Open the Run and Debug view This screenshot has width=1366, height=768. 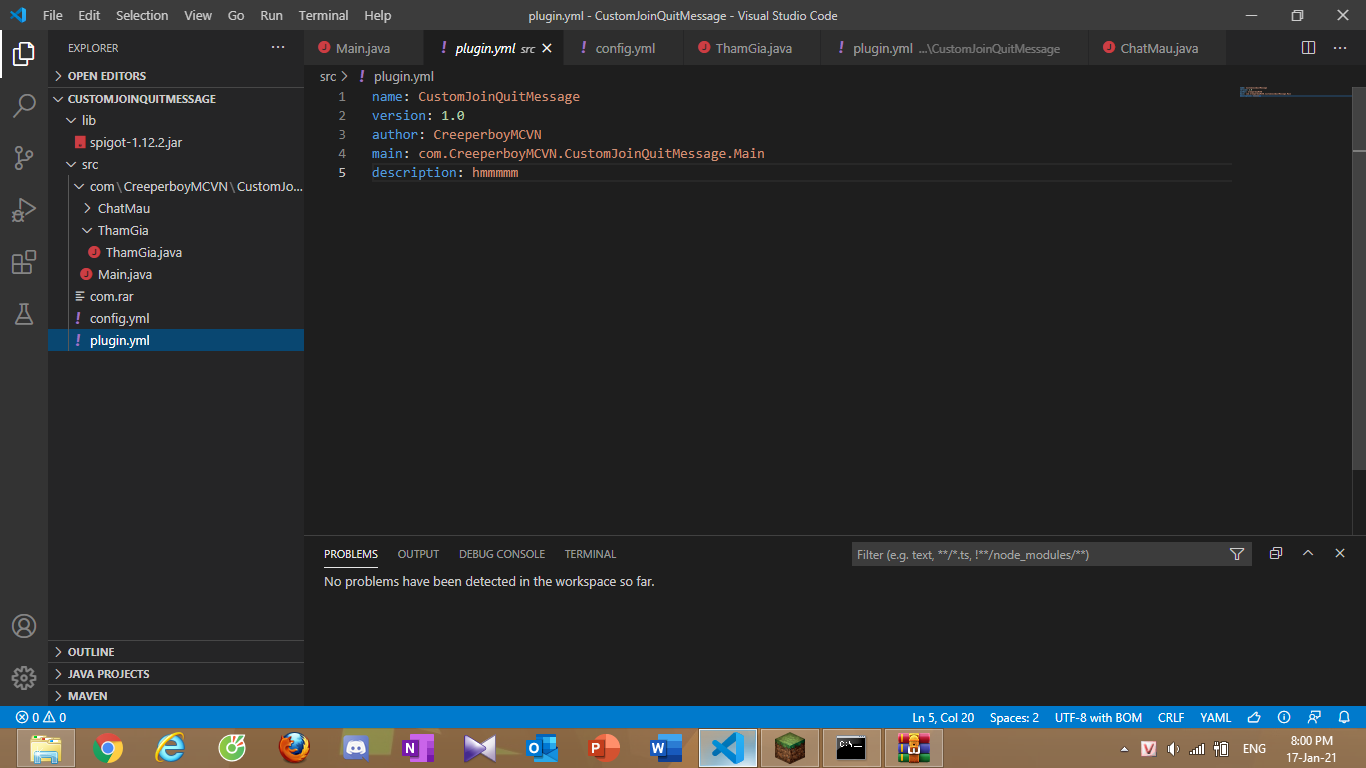point(24,210)
